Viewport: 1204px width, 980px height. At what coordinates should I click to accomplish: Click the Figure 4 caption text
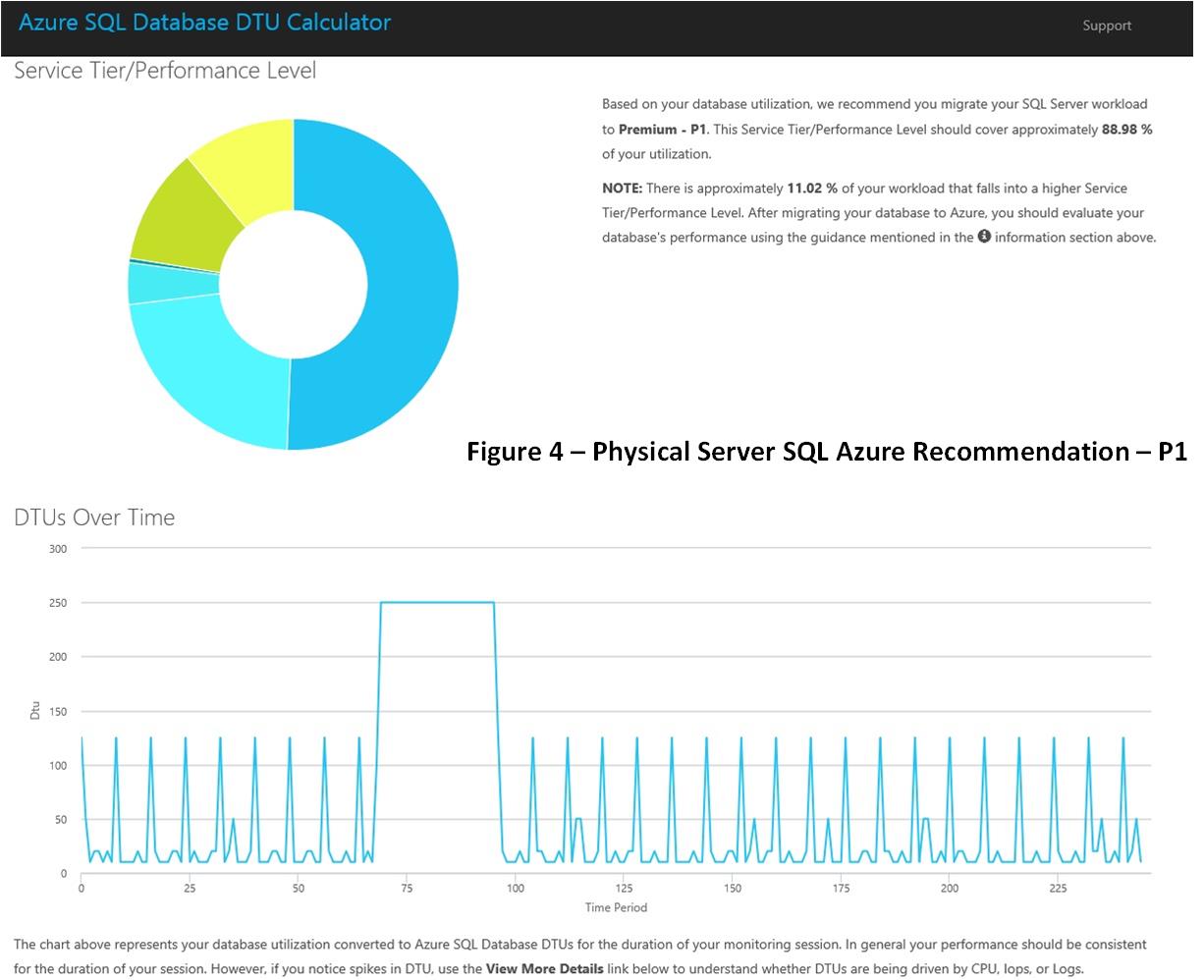(x=827, y=451)
